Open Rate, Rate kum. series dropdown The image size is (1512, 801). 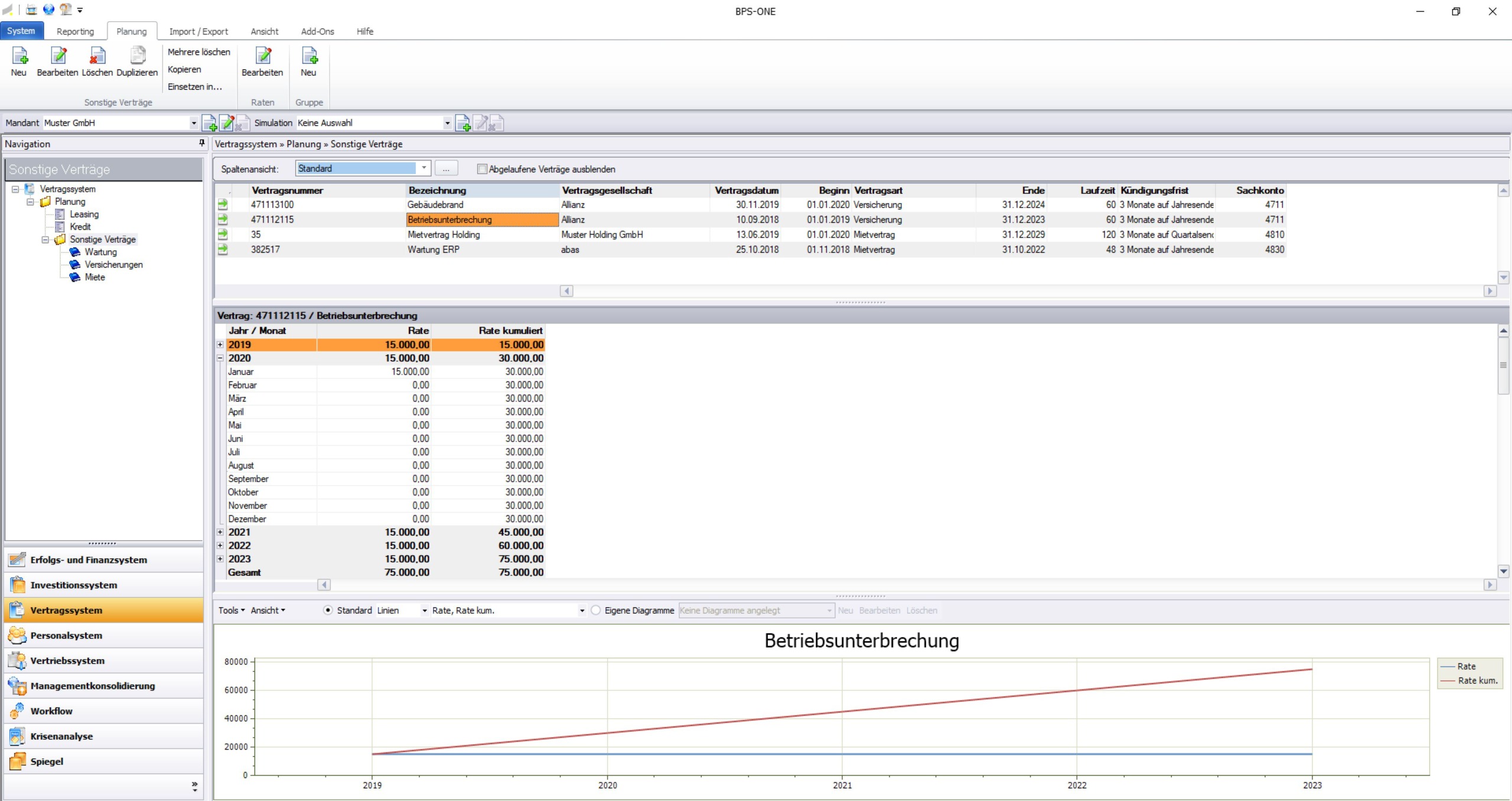[x=582, y=610]
